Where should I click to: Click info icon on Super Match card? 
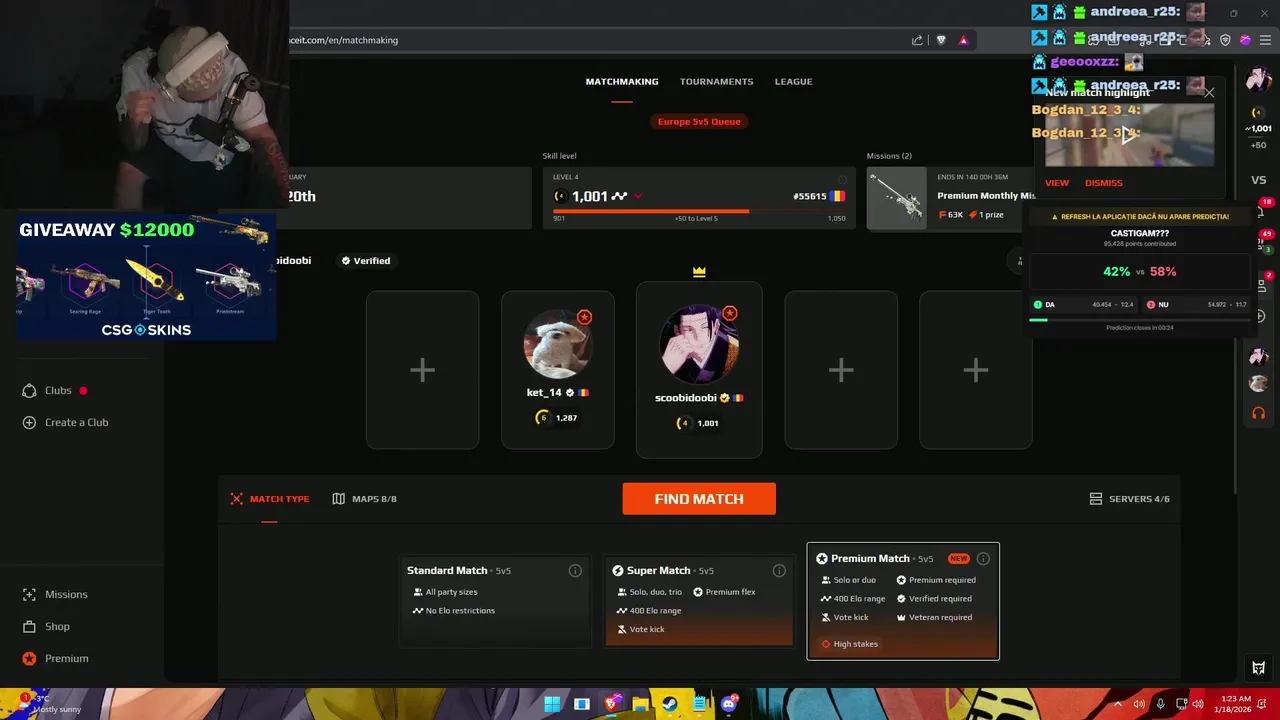(779, 571)
